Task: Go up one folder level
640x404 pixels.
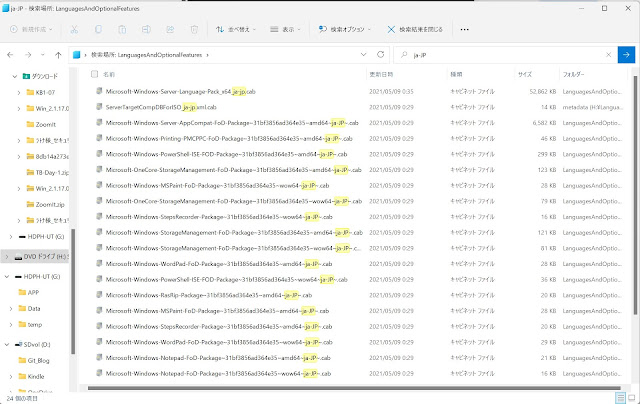Action: 58,55
